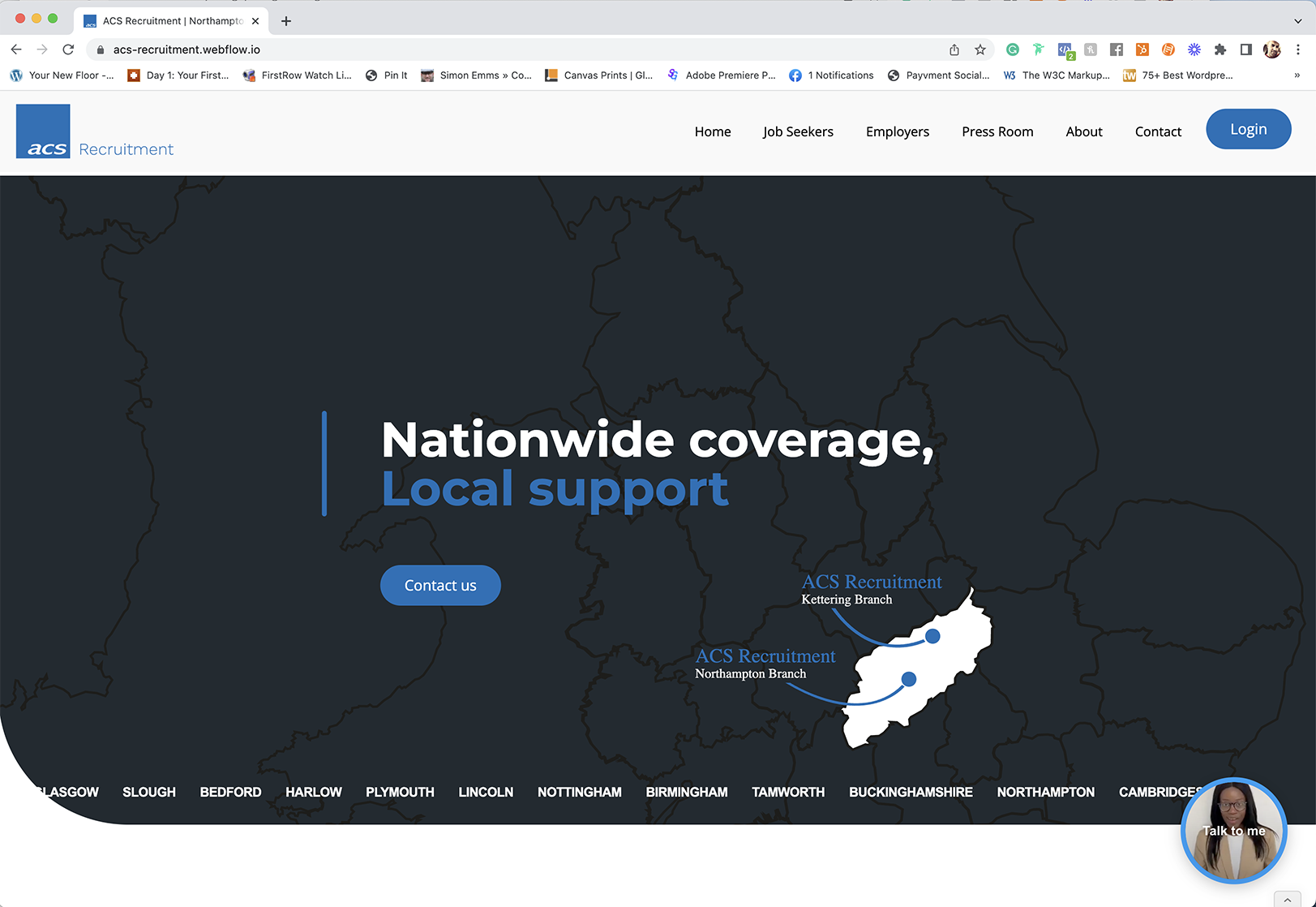The image size is (1316, 907).
Task: Click the Login button
Action: click(1249, 129)
